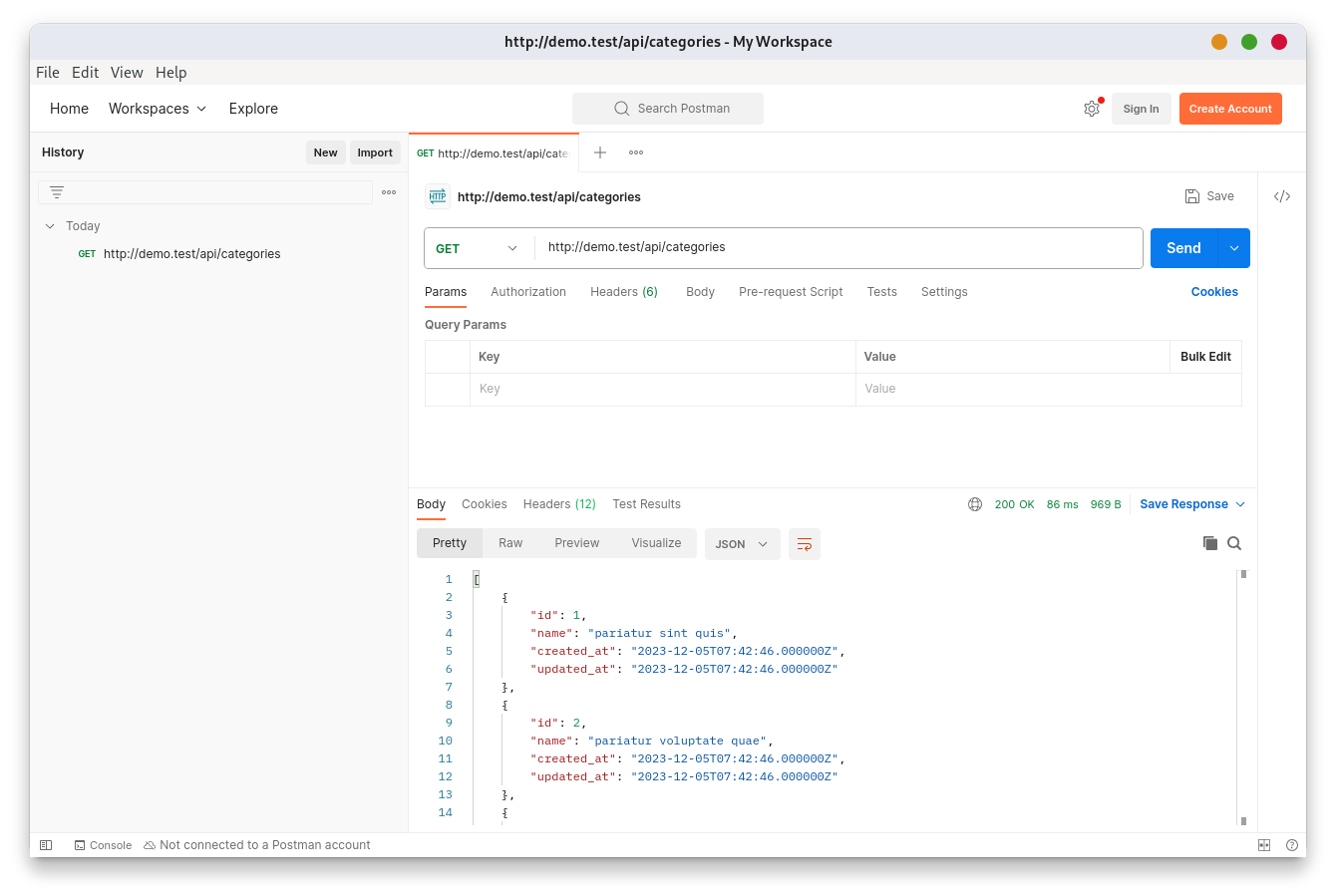Open the Test Results tab
This screenshot has height=896, width=1336.
pyautogui.click(x=646, y=504)
